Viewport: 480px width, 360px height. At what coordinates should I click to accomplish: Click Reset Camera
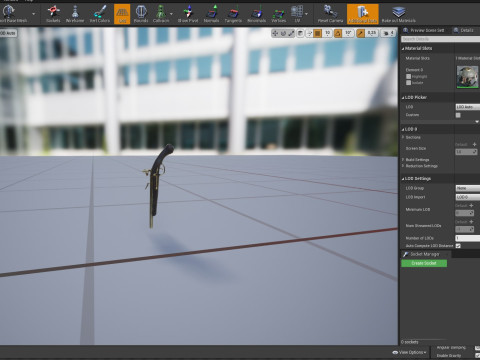click(x=330, y=14)
